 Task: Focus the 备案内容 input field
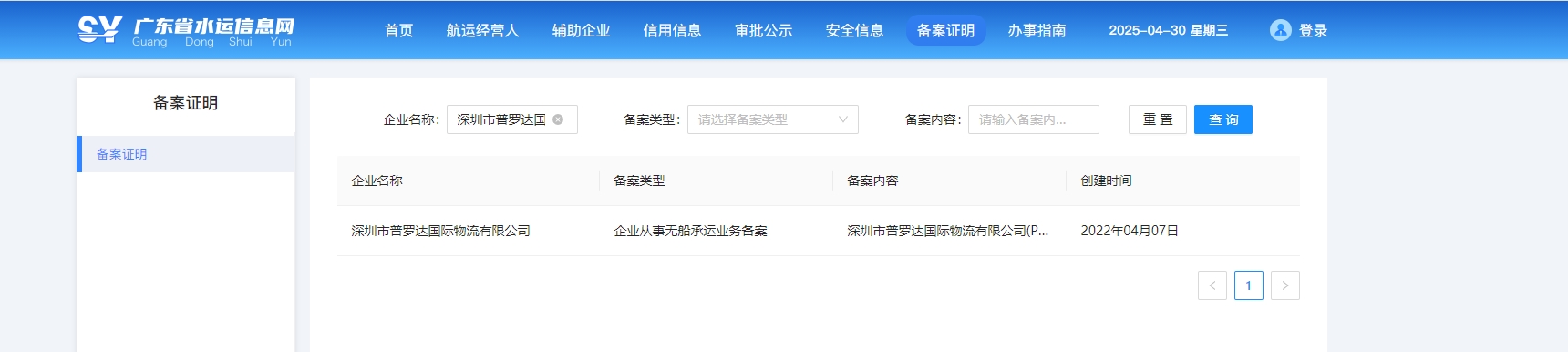coord(1033,119)
